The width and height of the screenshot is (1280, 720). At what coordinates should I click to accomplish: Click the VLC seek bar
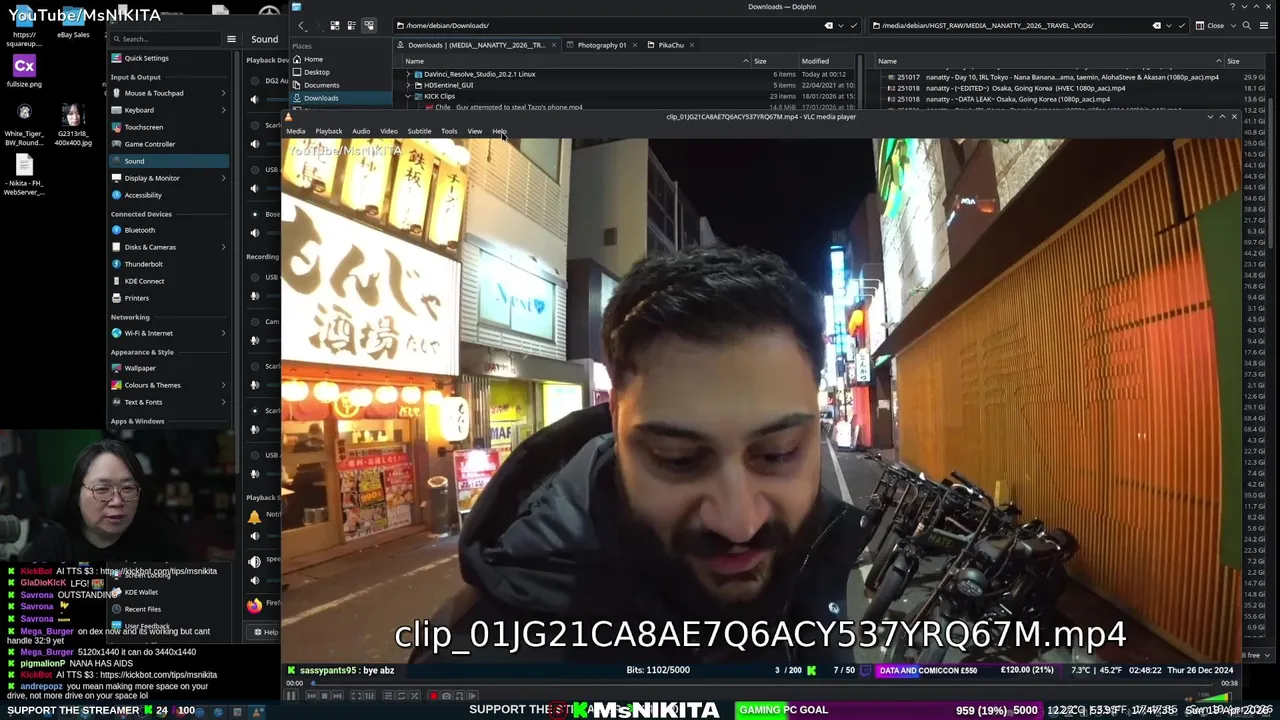pyautogui.click(x=762, y=684)
